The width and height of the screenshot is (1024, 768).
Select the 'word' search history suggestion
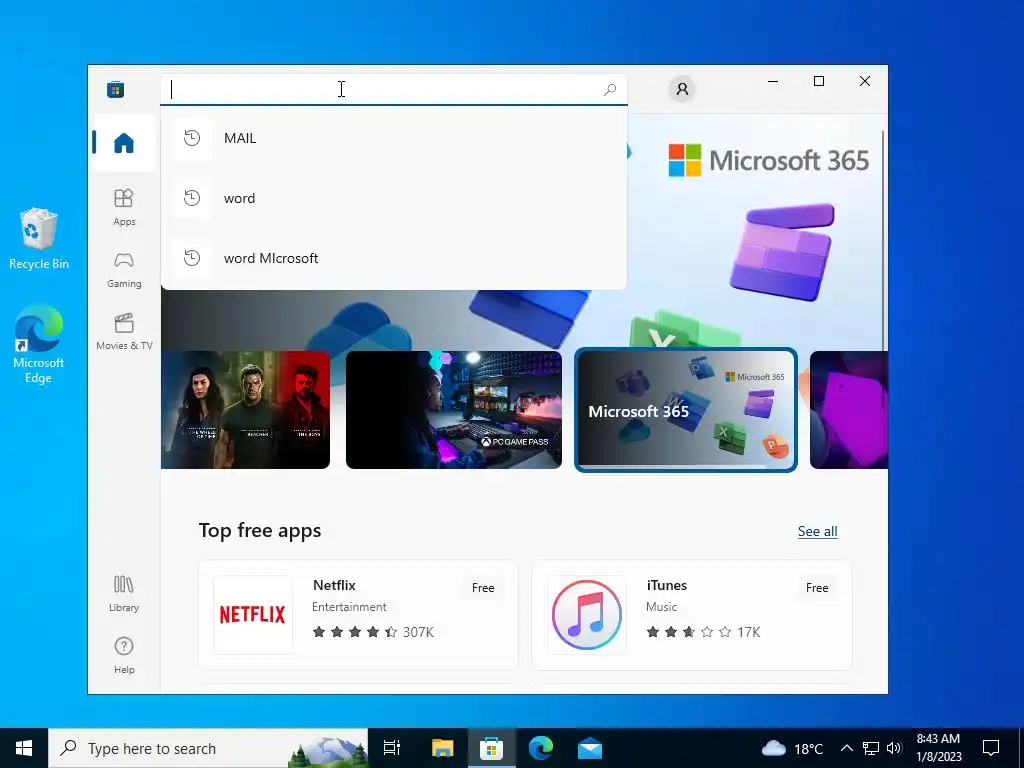(x=394, y=198)
